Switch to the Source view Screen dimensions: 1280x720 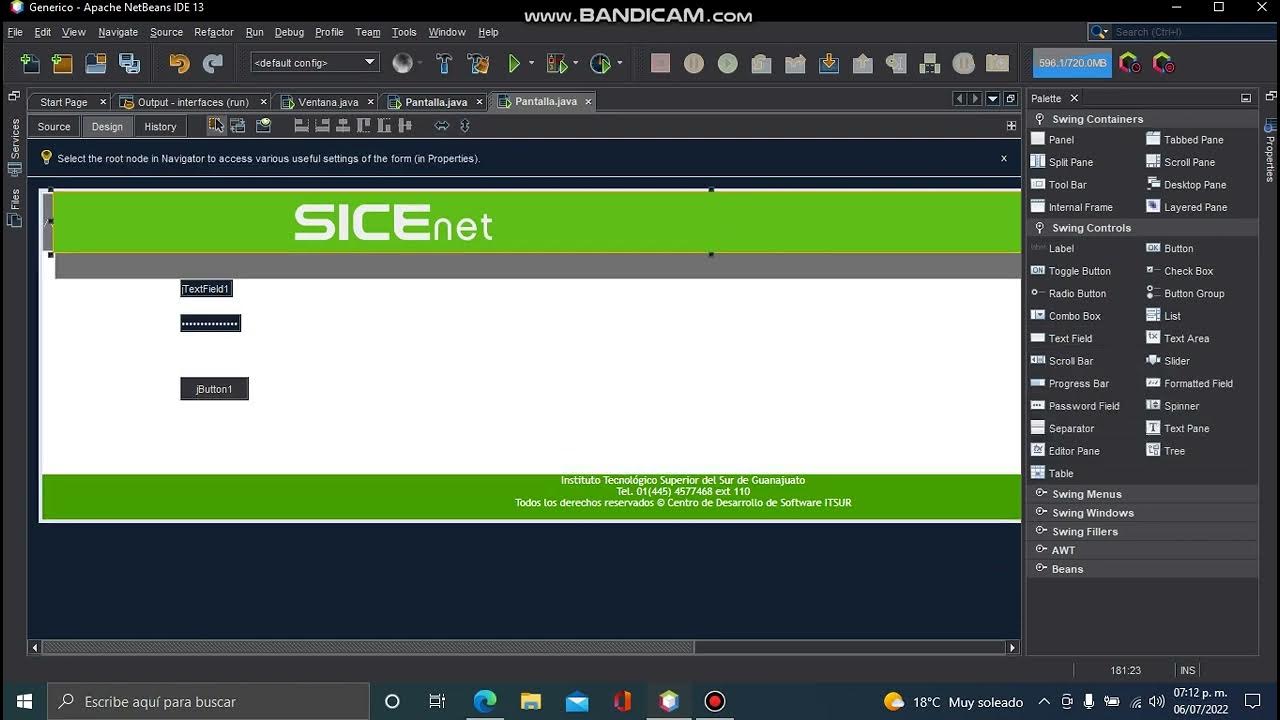54,127
